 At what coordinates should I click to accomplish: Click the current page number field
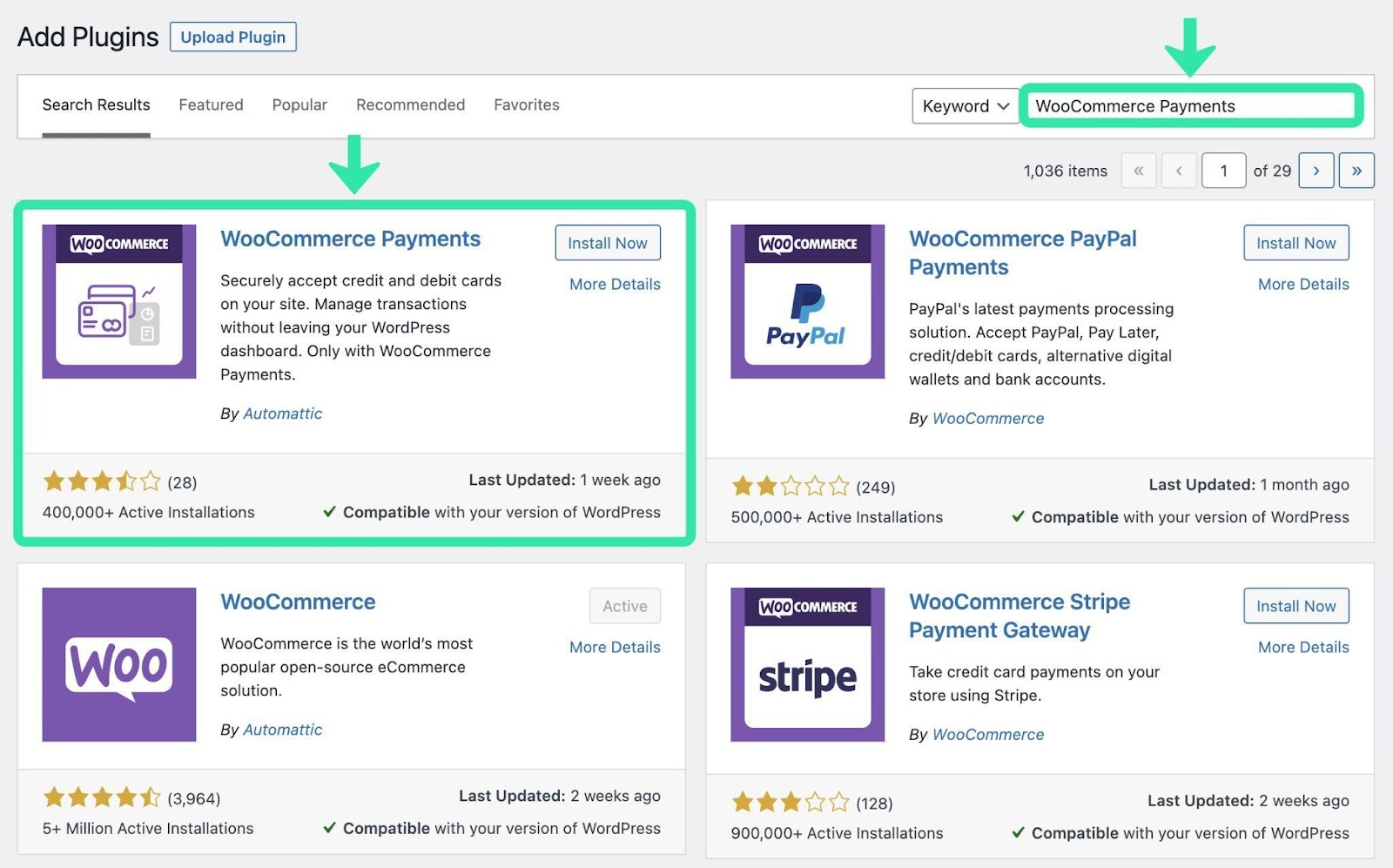click(1223, 171)
